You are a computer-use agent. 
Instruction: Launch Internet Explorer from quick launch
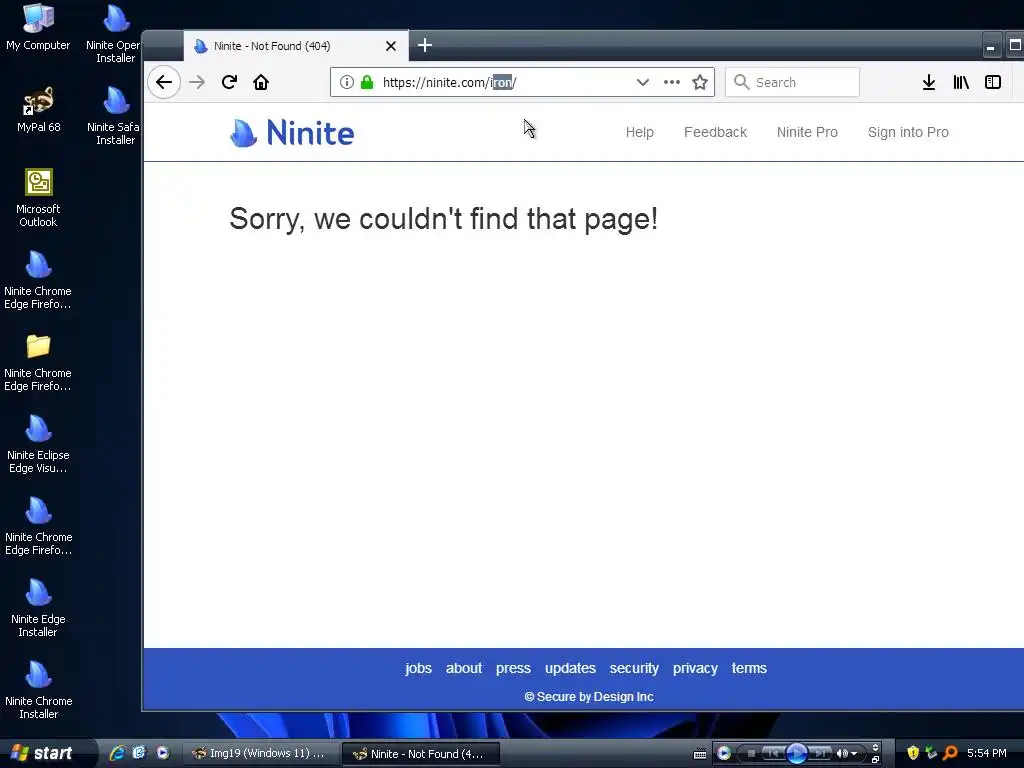click(118, 753)
